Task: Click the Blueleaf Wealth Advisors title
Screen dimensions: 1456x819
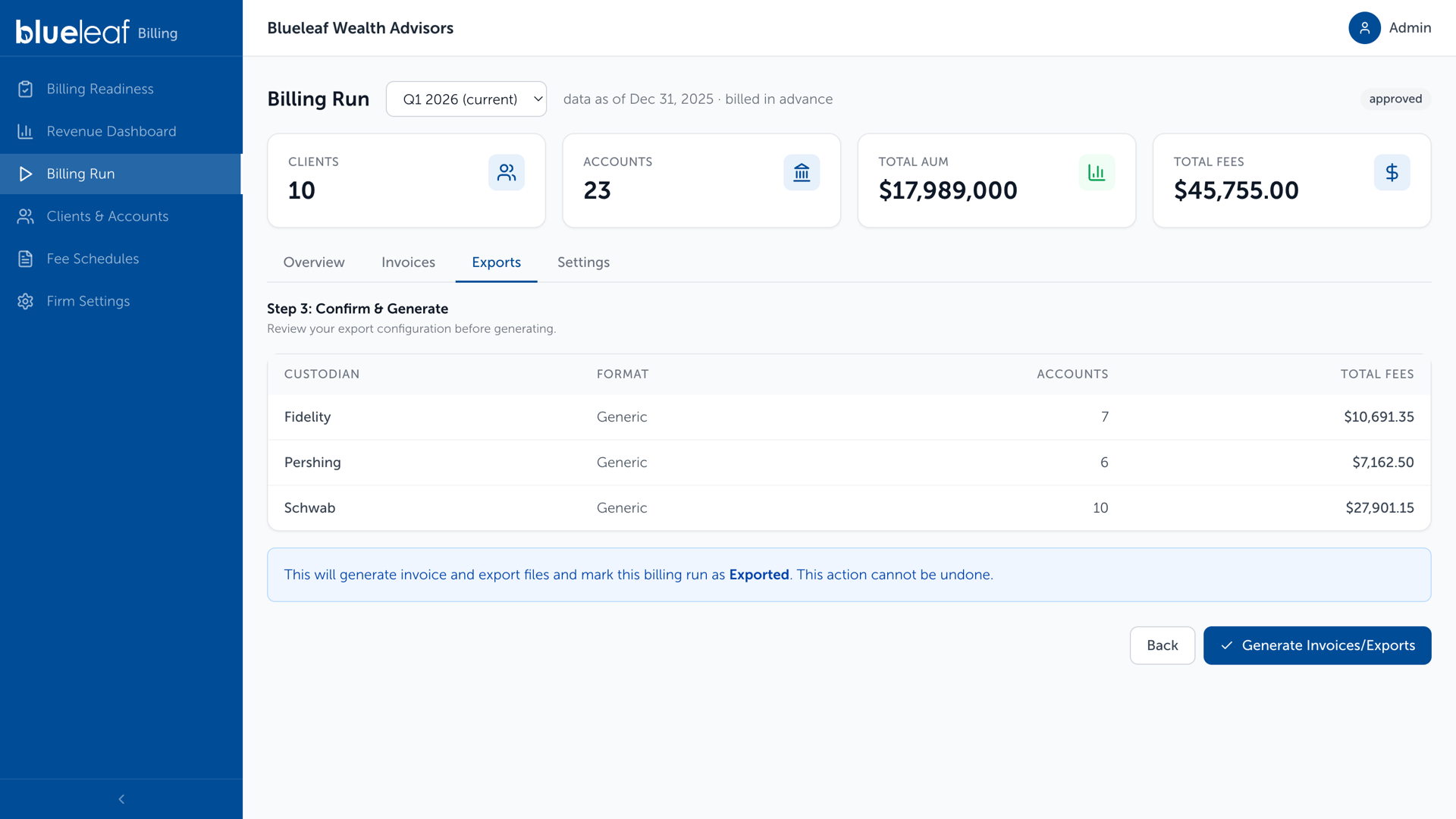Action: 360,28
